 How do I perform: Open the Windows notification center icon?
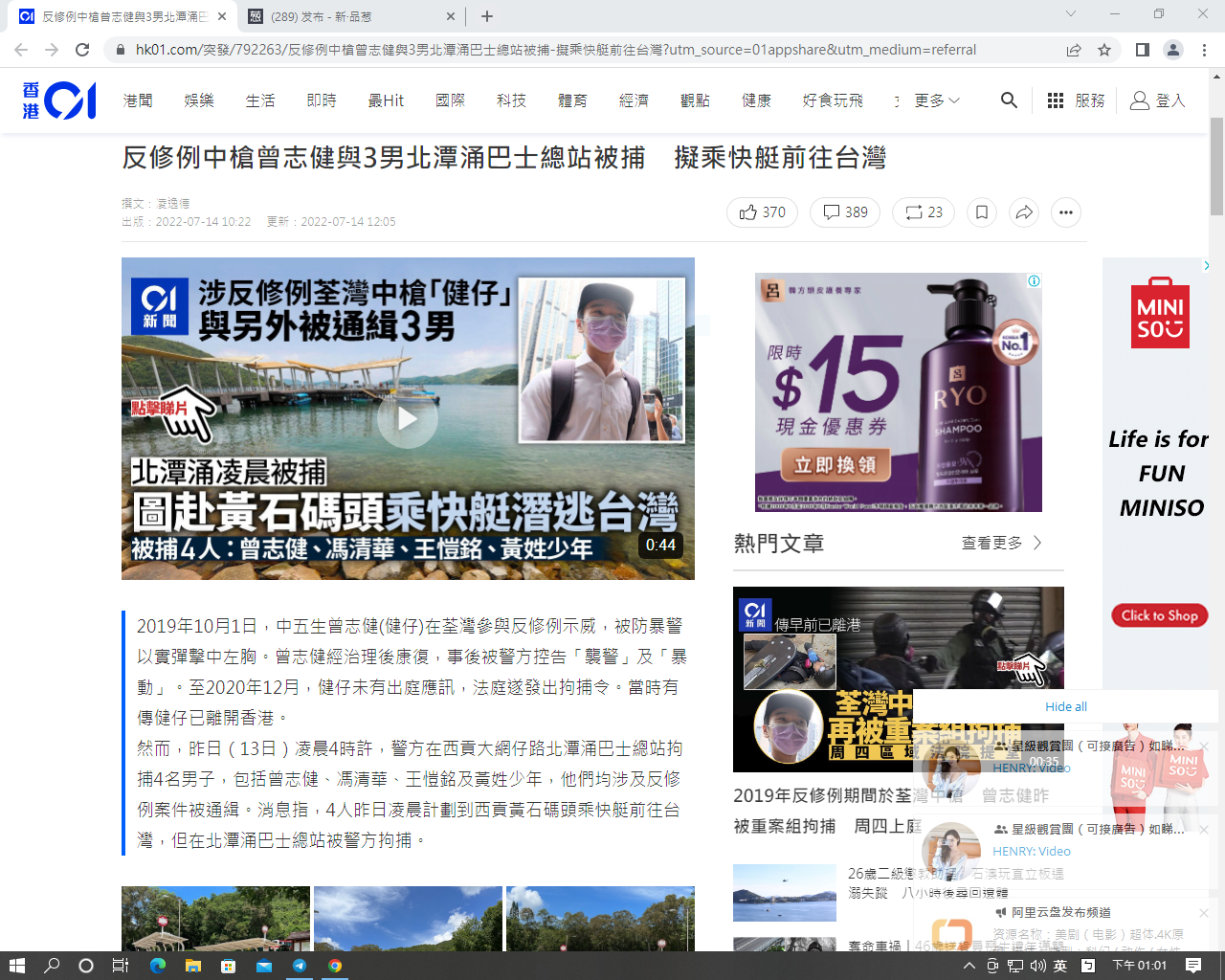pos(1193,966)
